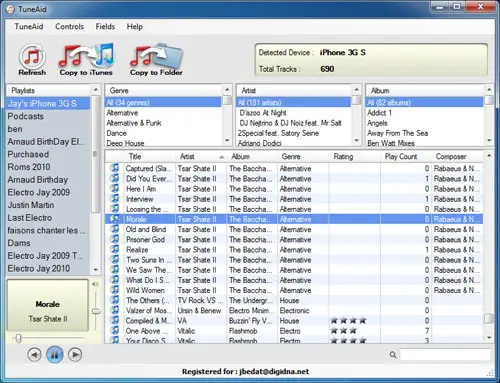Adjust the volume slider handle
The height and width of the screenshot is (383, 500).
click(96, 311)
